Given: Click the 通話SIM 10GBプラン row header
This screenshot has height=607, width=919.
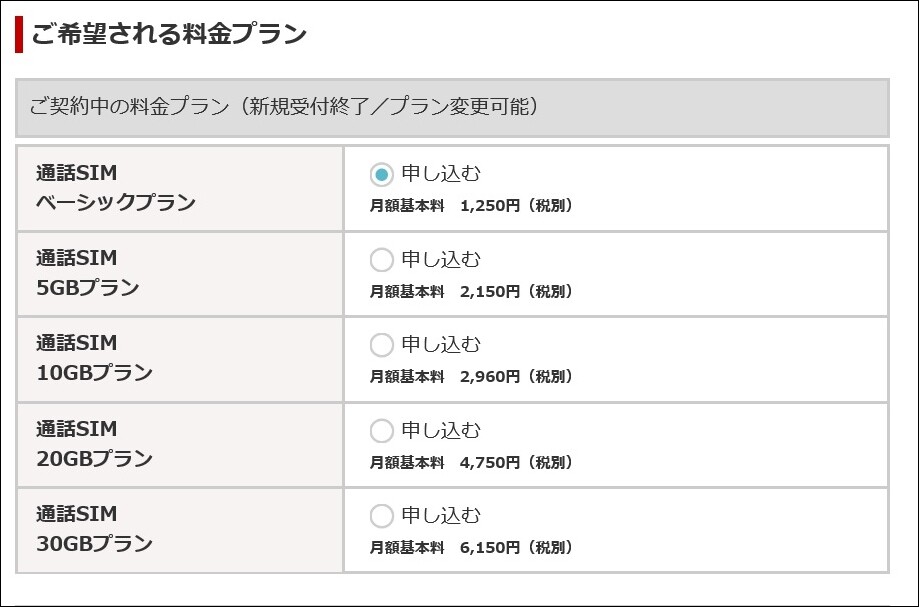Looking at the screenshot, I should [x=180, y=359].
